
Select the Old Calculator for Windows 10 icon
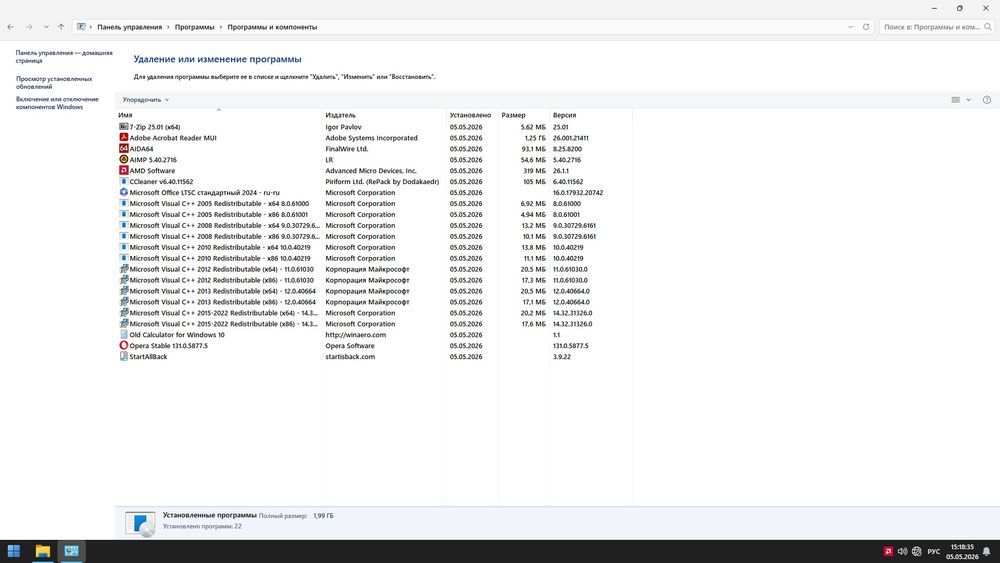[x=124, y=334]
